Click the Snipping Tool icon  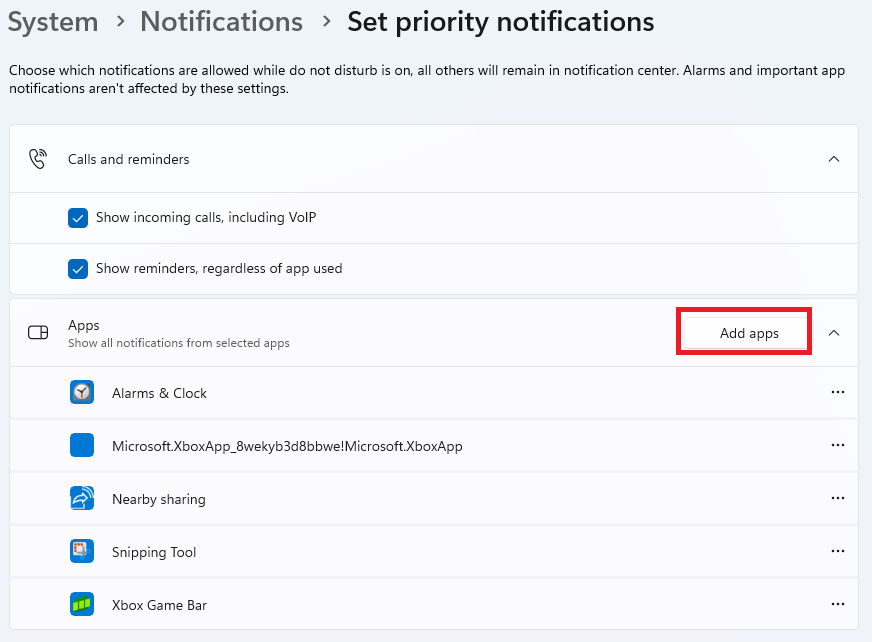coord(82,552)
